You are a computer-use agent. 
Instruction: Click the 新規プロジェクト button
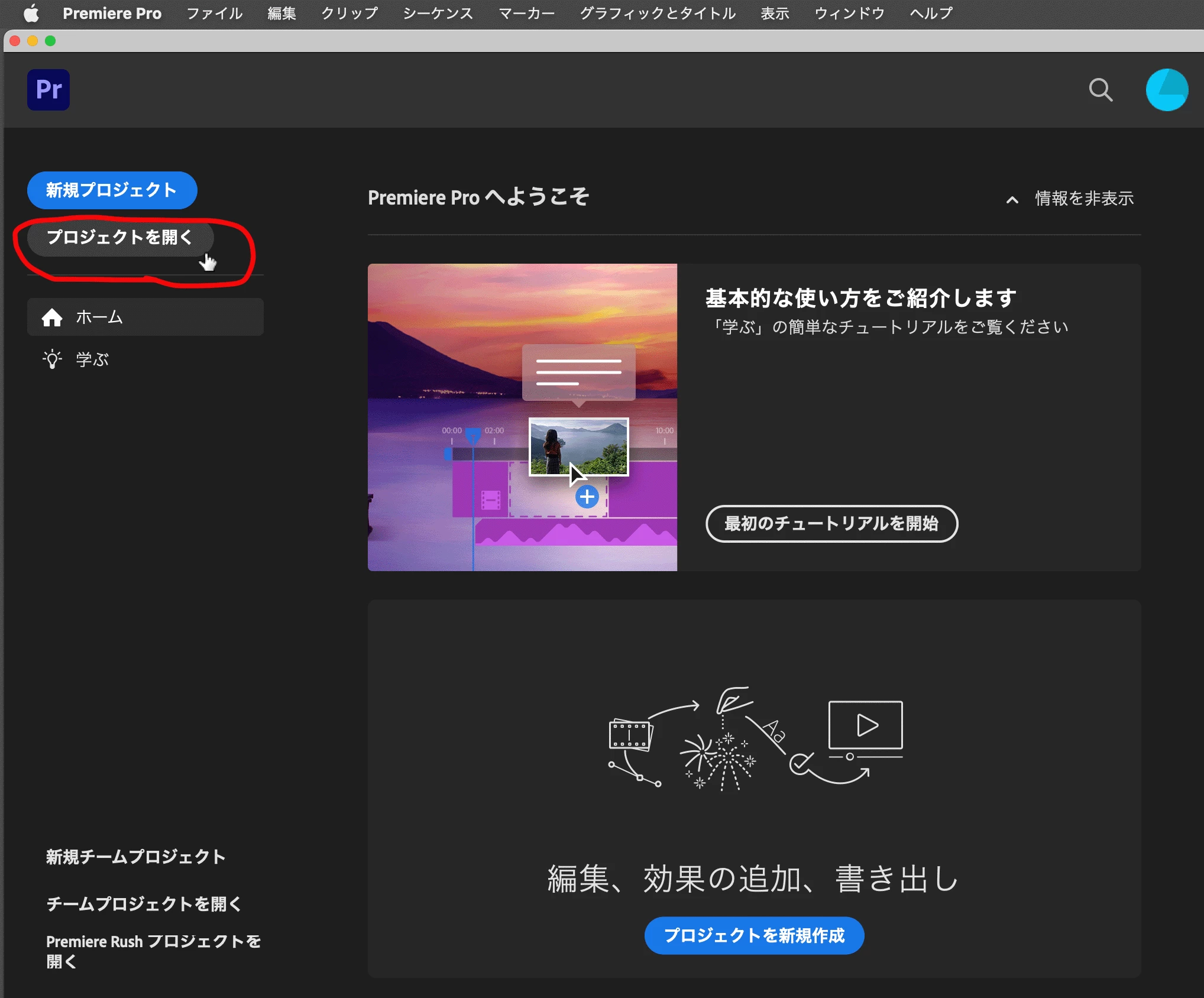(112, 190)
